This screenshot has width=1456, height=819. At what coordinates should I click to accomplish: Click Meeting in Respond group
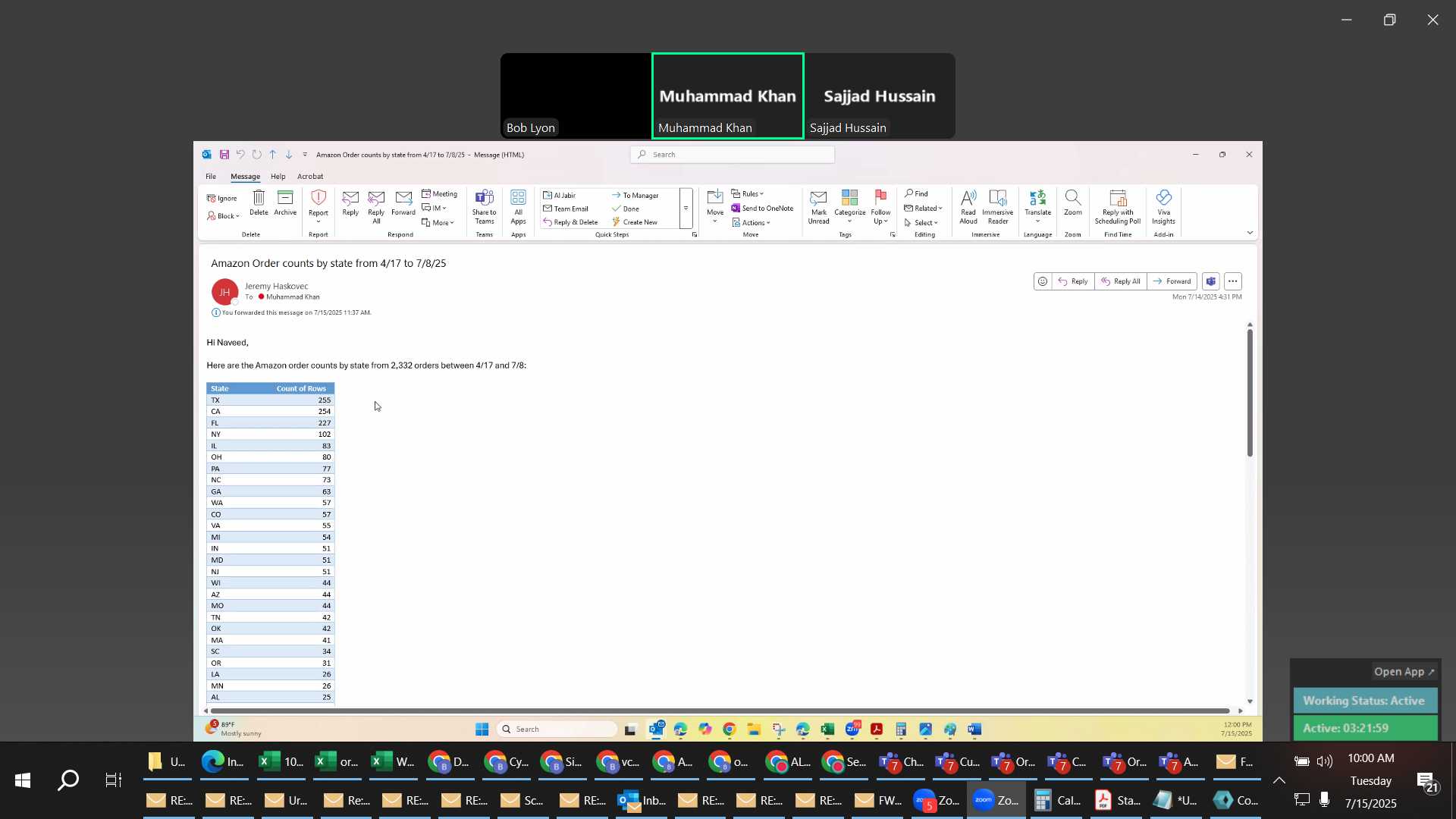pos(440,194)
